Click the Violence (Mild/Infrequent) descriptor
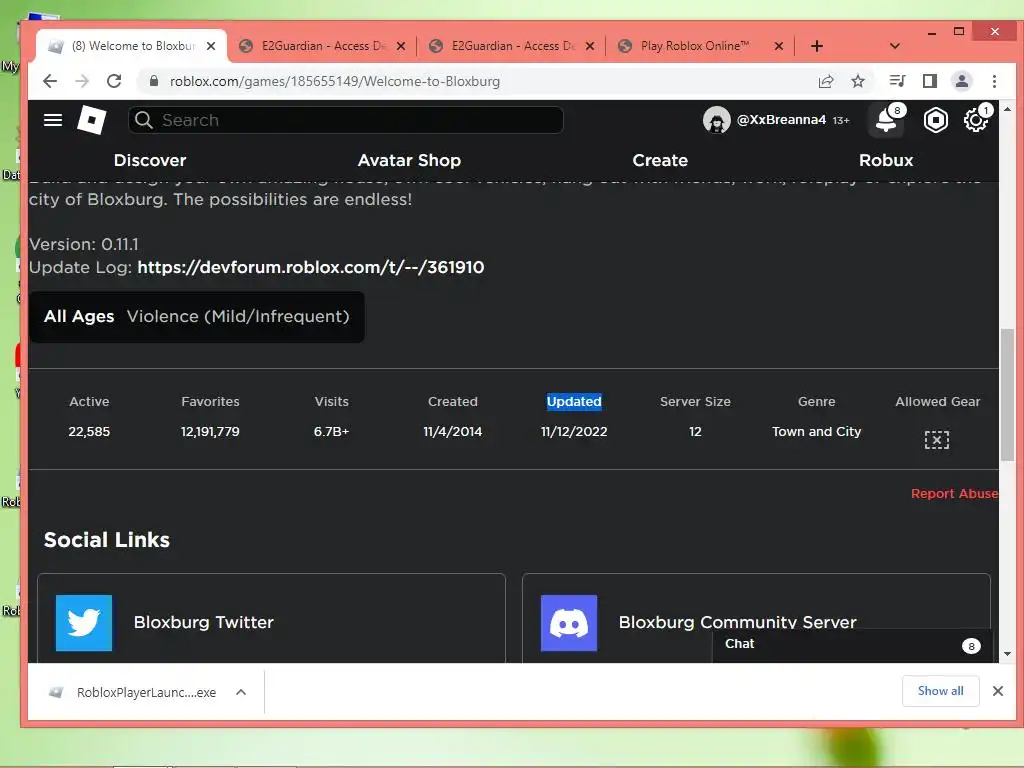 [238, 316]
